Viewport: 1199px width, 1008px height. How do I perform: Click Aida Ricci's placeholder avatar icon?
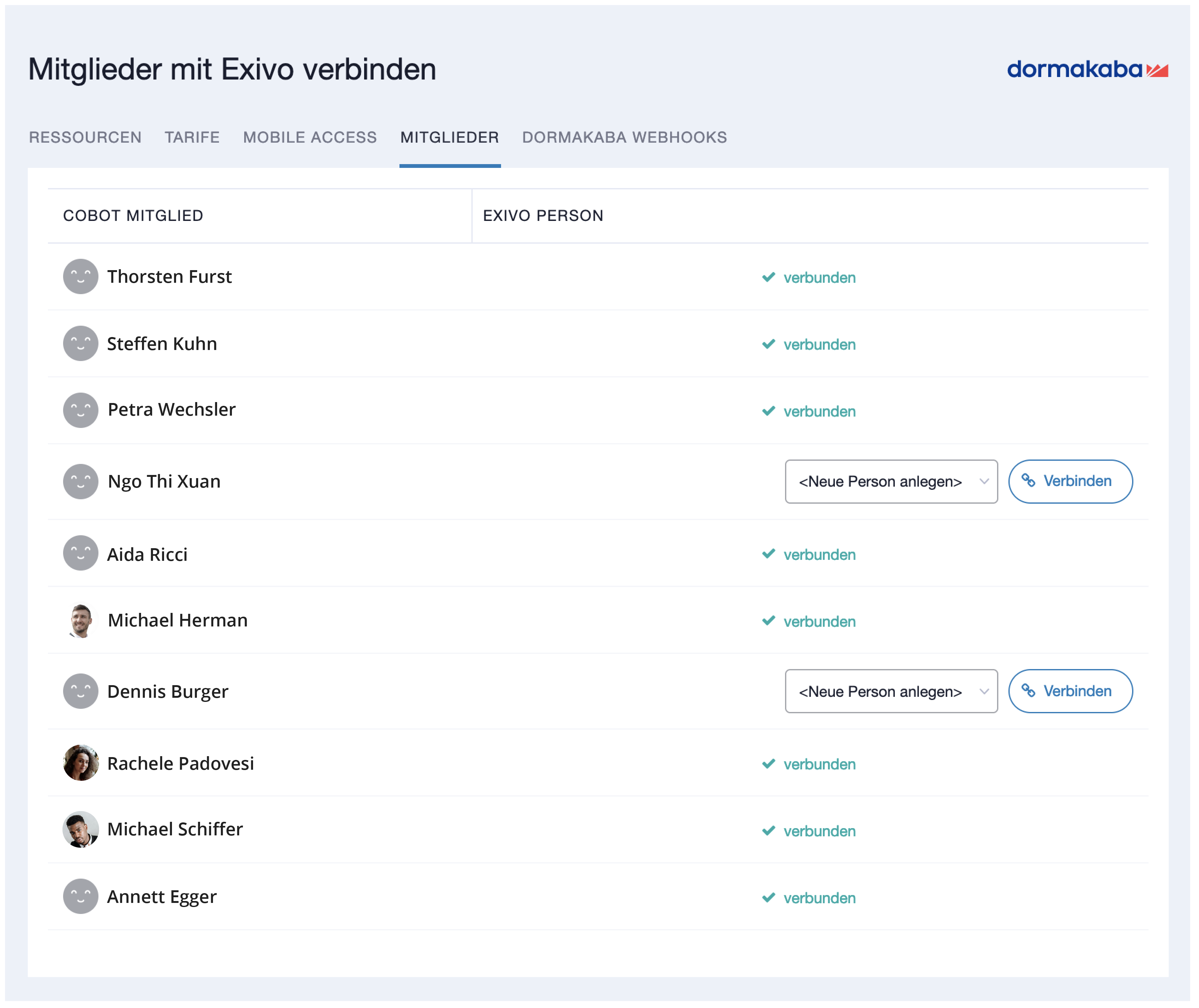(x=80, y=554)
